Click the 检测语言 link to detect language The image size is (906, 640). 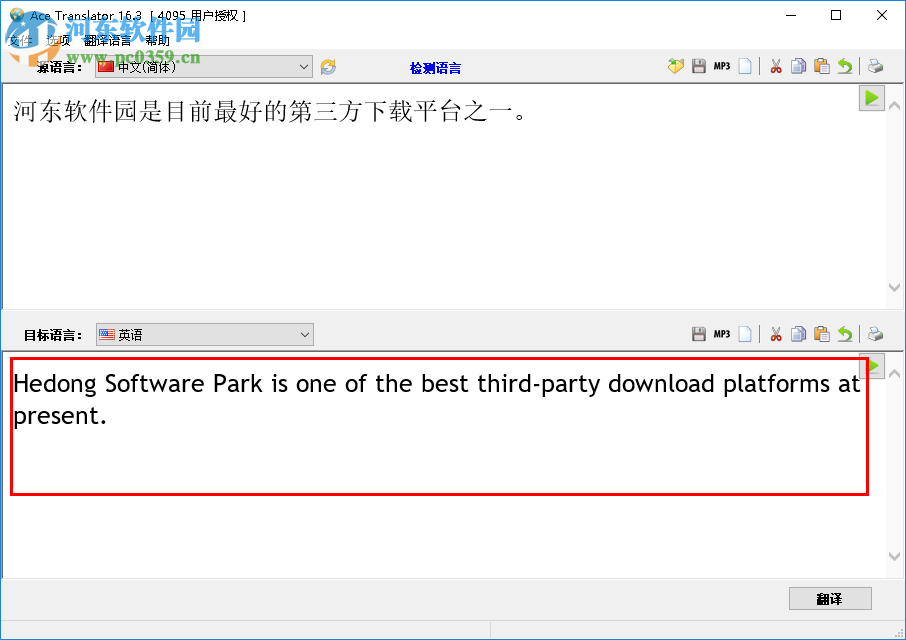437,66
